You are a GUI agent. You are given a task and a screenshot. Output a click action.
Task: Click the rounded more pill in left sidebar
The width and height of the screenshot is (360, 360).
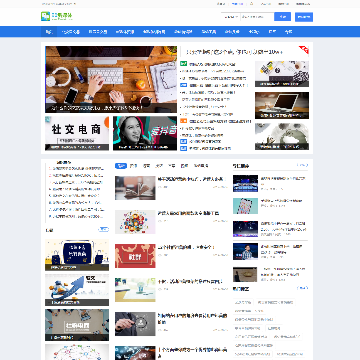104,230
